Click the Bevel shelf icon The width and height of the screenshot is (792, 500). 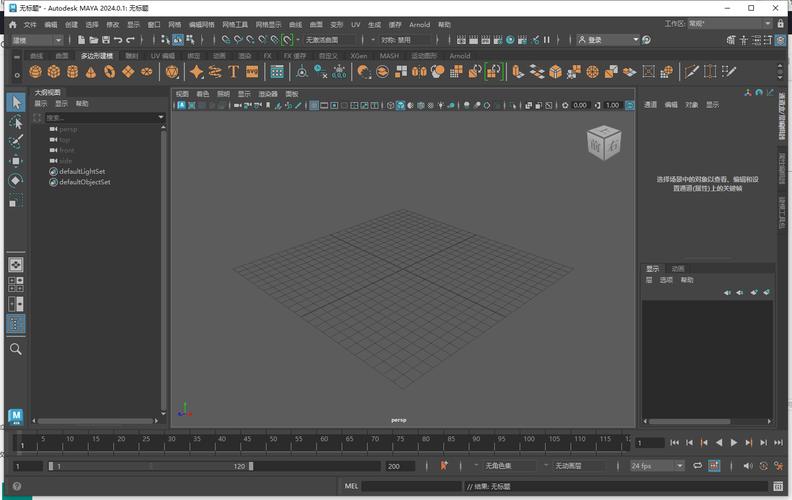(x=556, y=72)
